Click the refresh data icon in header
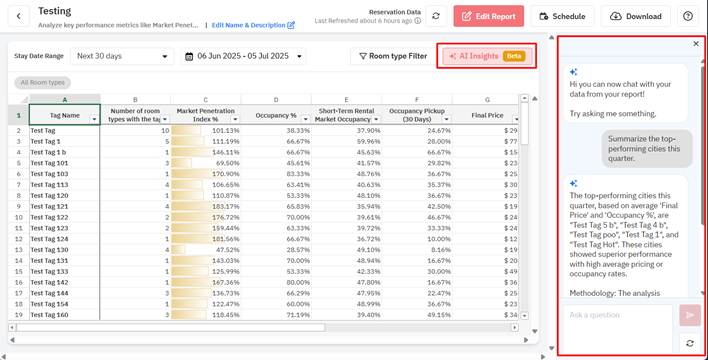The image size is (708, 360). click(436, 16)
